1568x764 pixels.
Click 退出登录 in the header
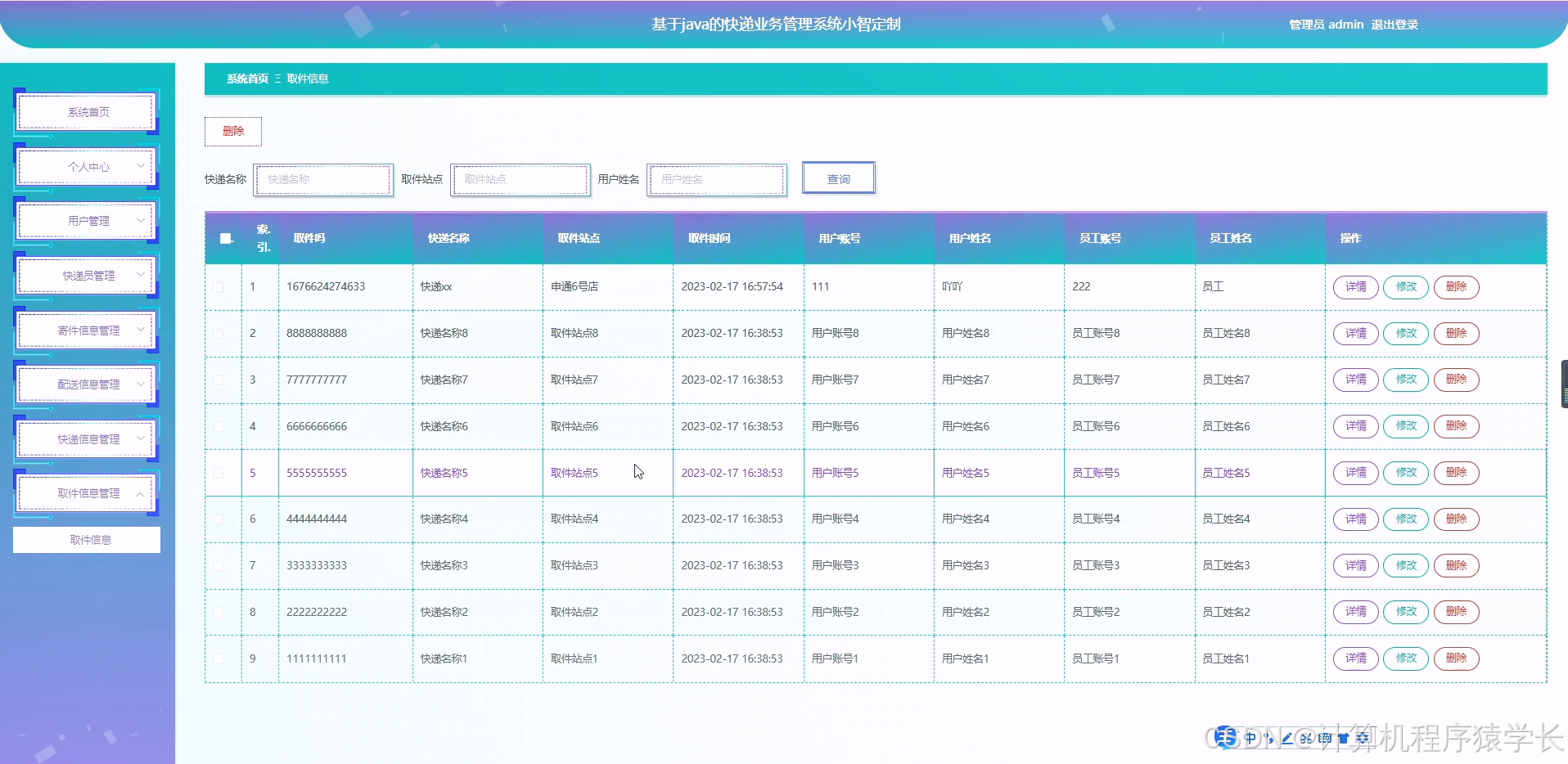(1395, 25)
